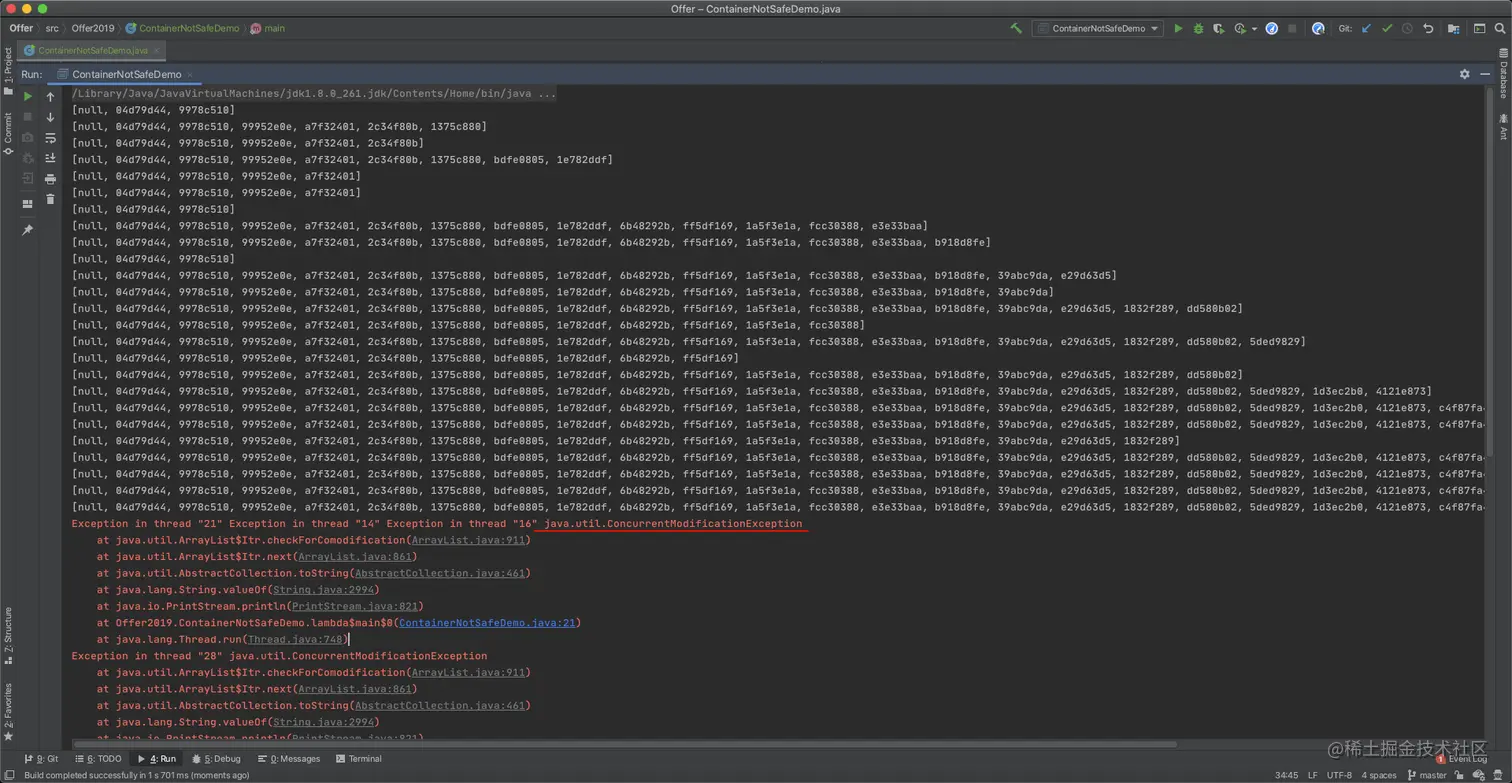This screenshot has width=1512, height=783.
Task: Expand the profiler options arrow
Action: (1254, 29)
